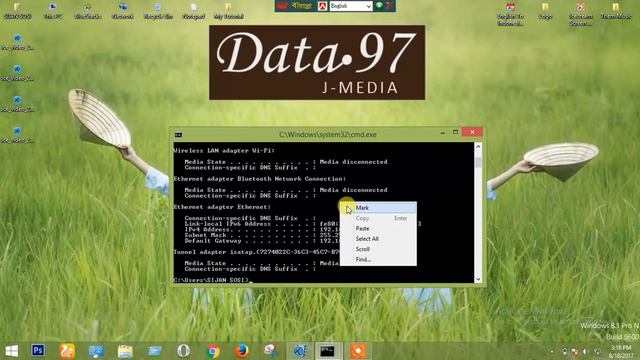This screenshot has height=360, width=640.
Task: Select Recycle Bin desktop icon
Action: point(158,11)
